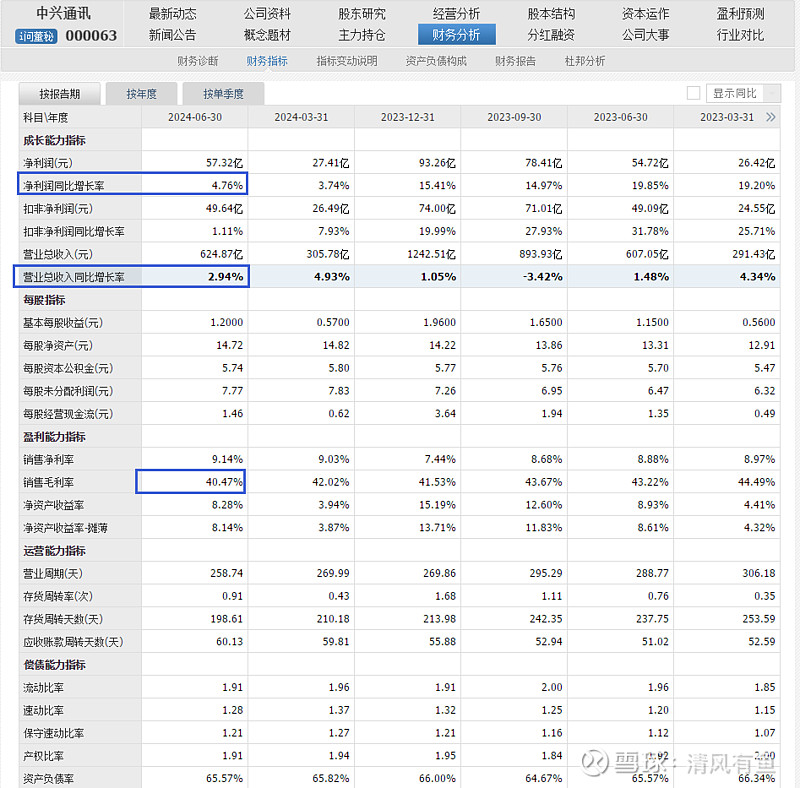Viewport: 800px width, 788px height.
Task: Open the 公司资料 menu item
Action: (267, 13)
